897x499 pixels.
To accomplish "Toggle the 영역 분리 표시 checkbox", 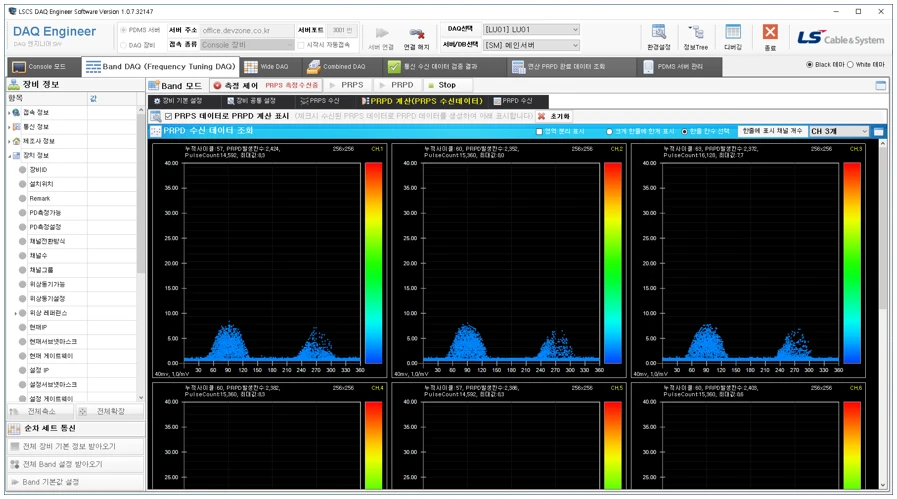I will click(539, 132).
